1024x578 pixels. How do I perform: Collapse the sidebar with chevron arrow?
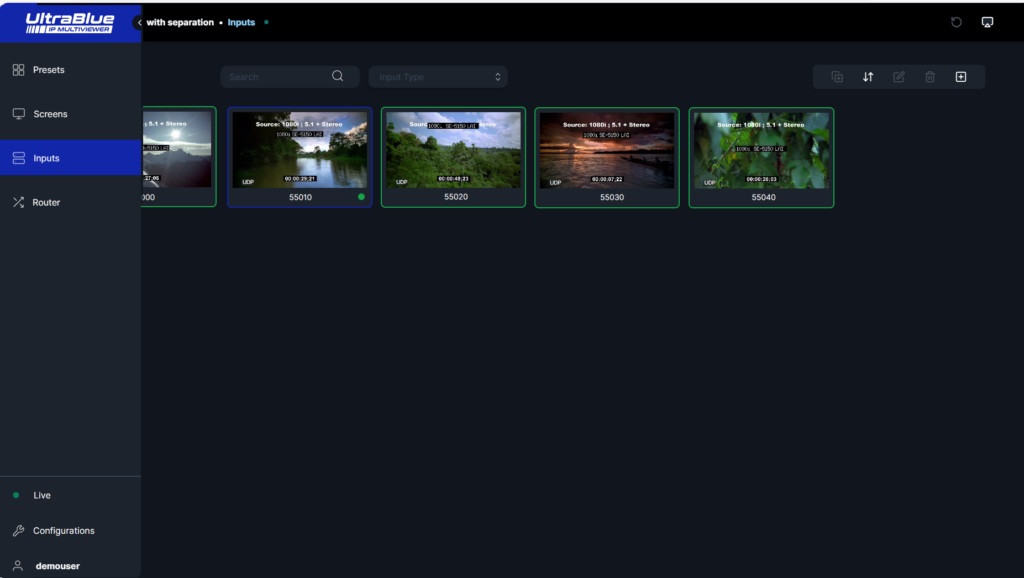click(139, 23)
